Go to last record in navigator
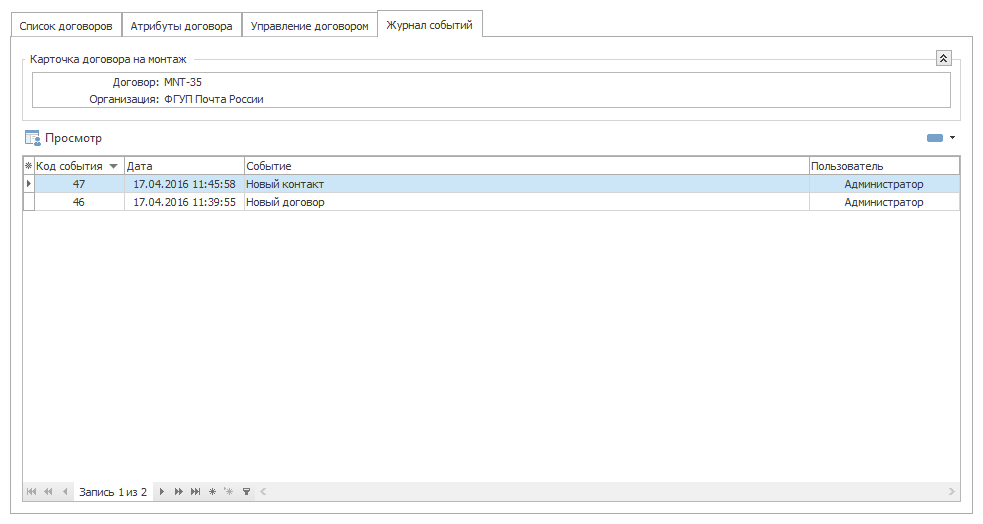Screen dimensions: 983x524 [196, 492]
